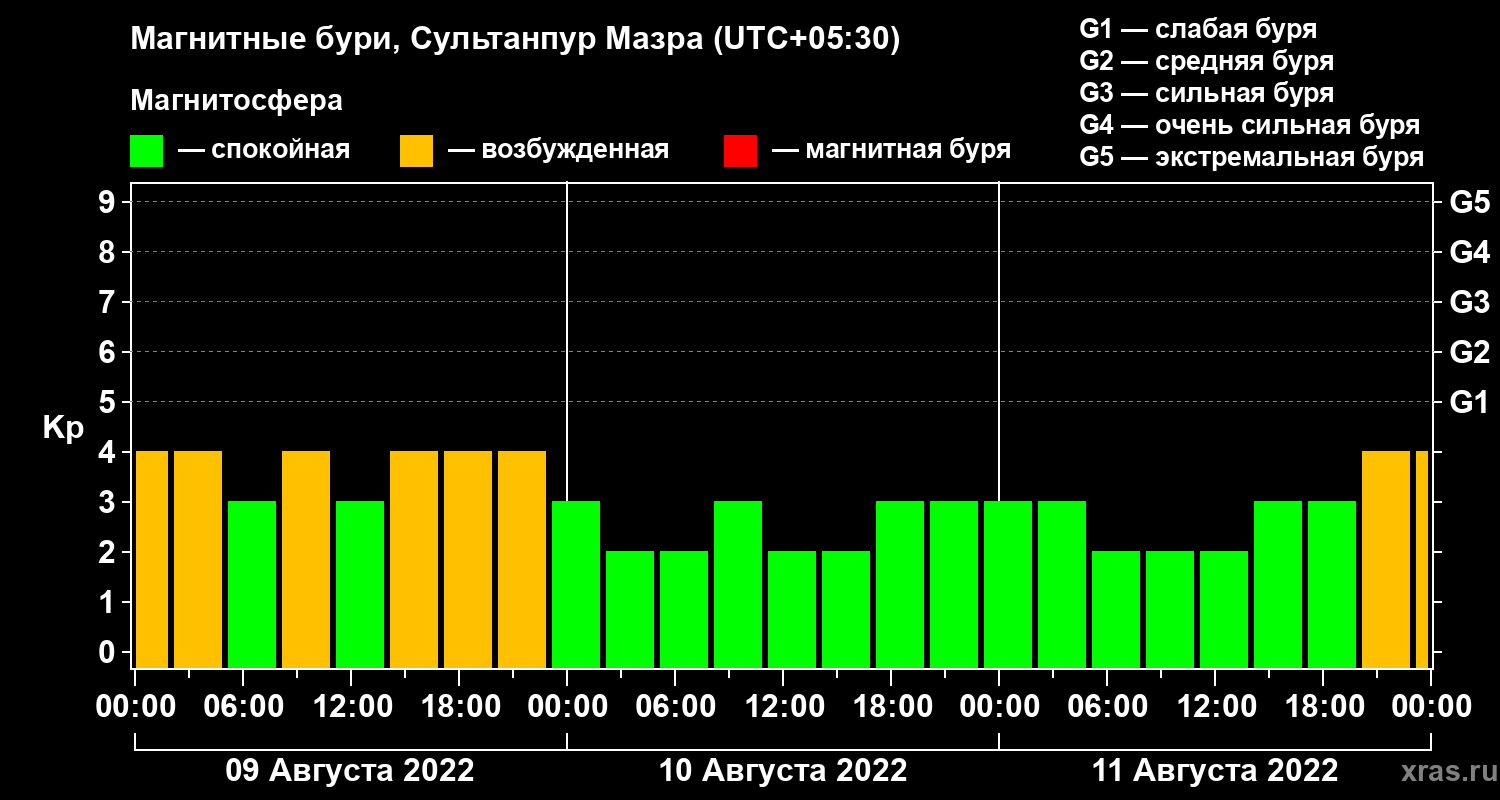Click the red 'магнитная буря' legend swatch
Viewport: 1500px width, 800px height.
pos(740,151)
